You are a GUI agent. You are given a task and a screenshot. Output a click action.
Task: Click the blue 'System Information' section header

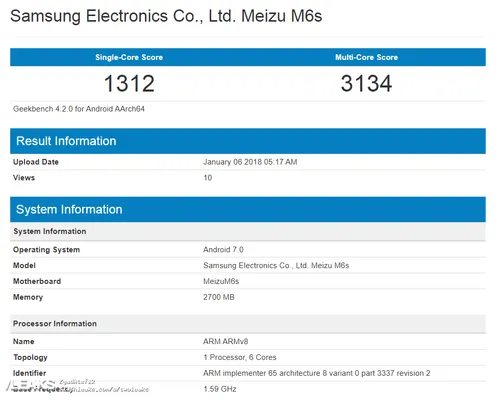coord(248,209)
